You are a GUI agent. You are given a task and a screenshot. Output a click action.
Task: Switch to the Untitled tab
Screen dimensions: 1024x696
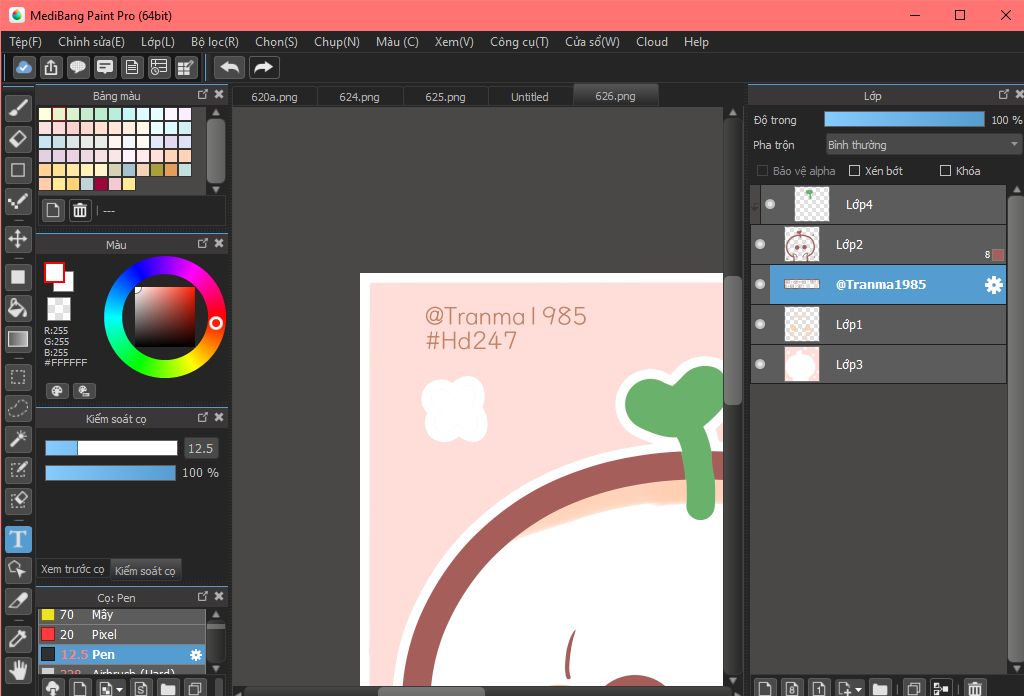click(x=530, y=97)
